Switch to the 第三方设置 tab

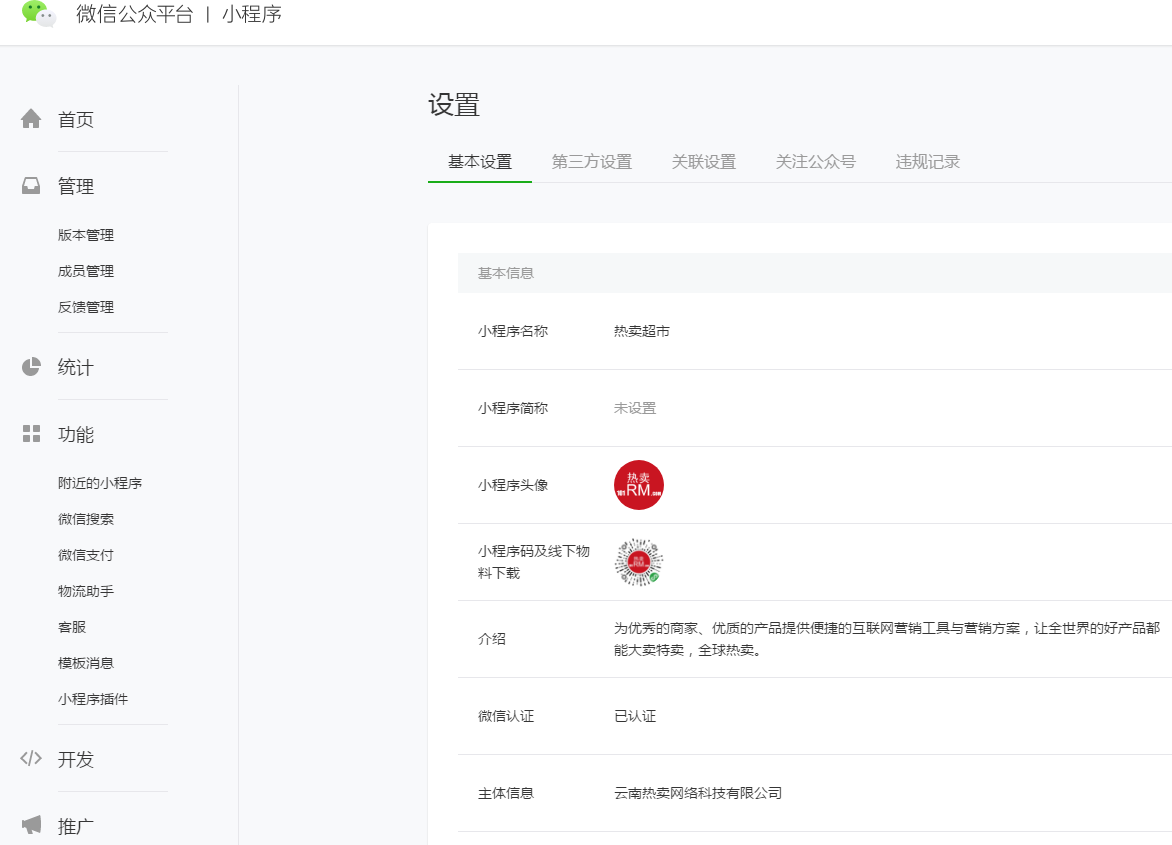(592, 161)
